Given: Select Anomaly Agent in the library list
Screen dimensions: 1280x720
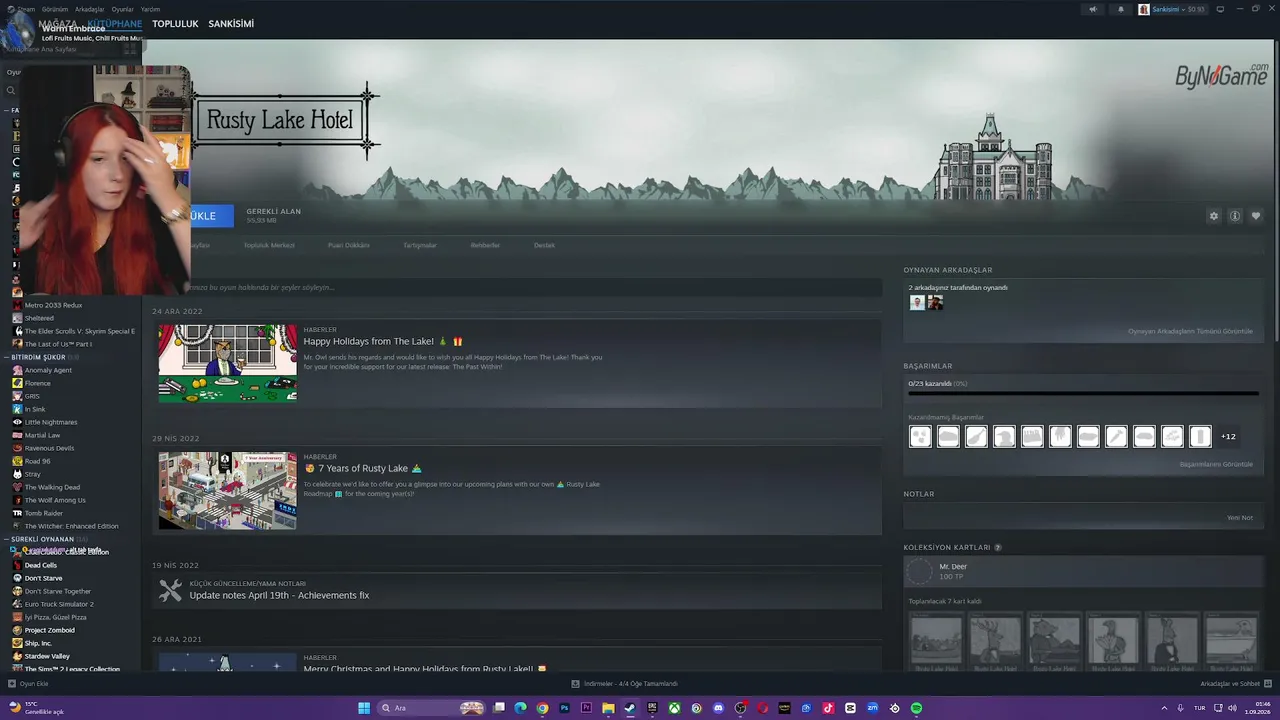Looking at the screenshot, I should point(48,370).
